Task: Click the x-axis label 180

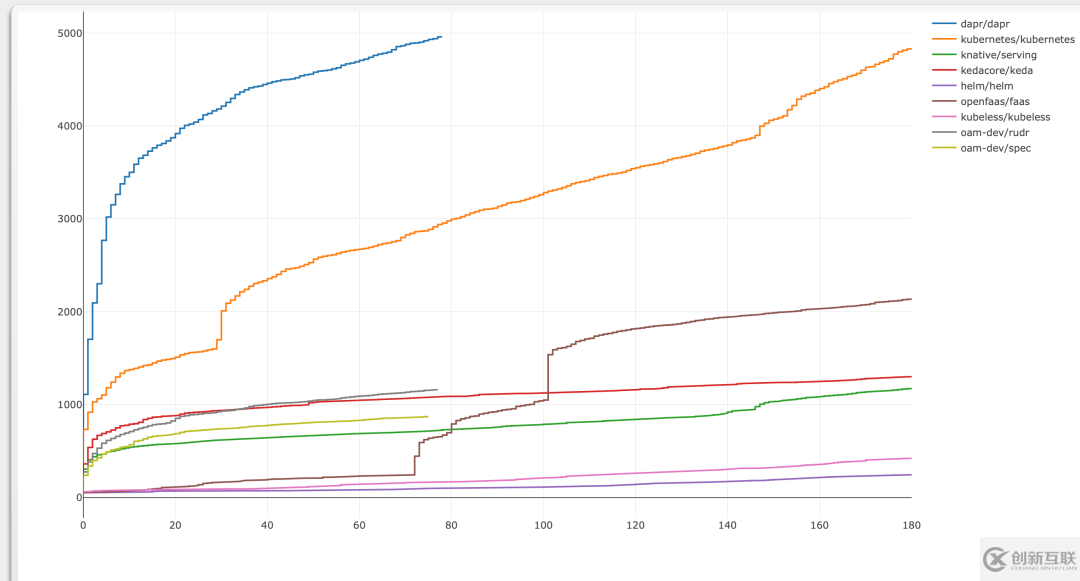Action: tap(911, 525)
